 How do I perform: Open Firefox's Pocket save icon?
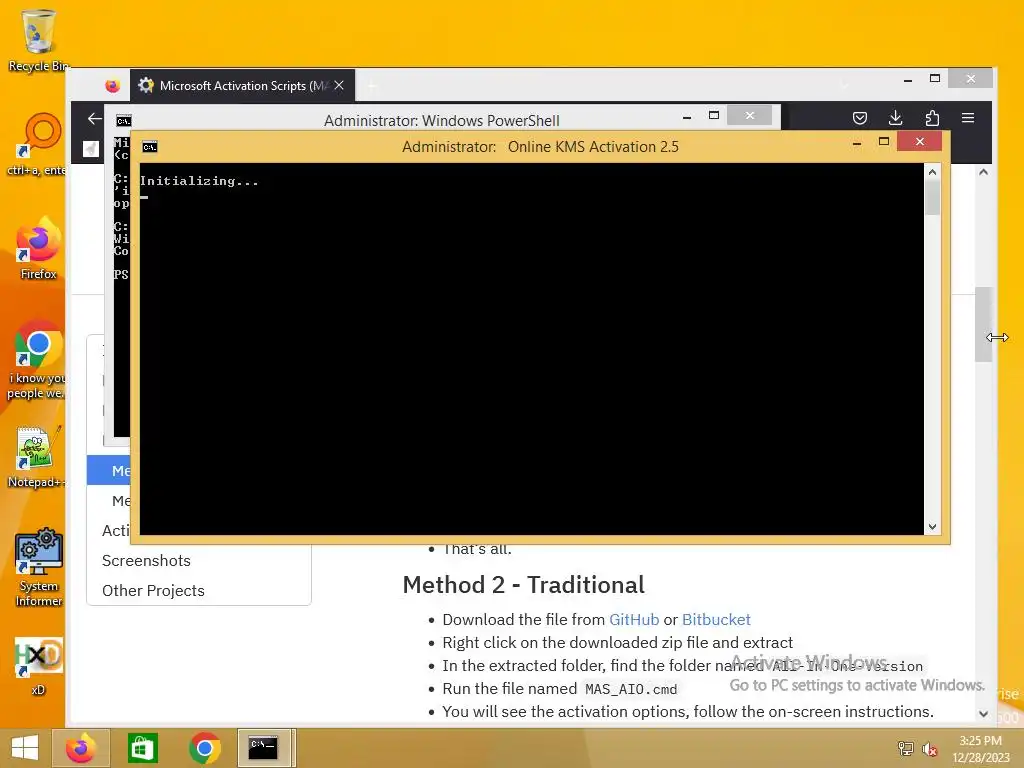(860, 118)
